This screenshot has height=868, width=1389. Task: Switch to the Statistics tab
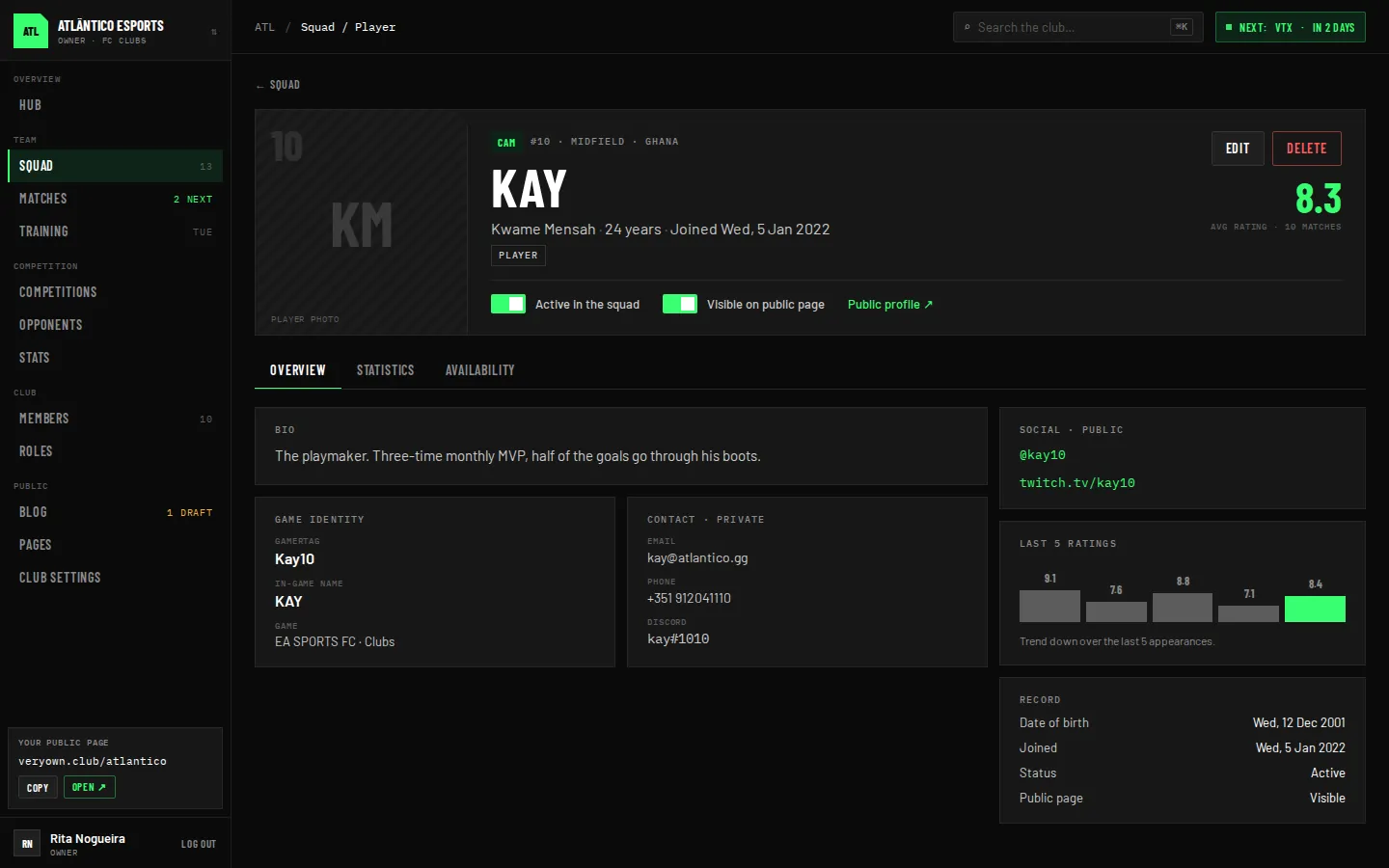(x=385, y=370)
